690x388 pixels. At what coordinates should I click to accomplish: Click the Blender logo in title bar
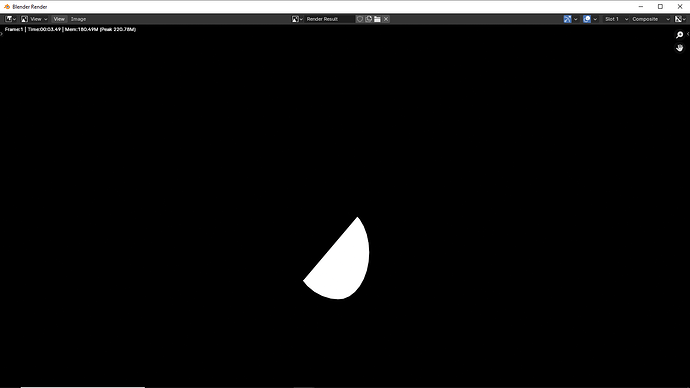(7, 7)
